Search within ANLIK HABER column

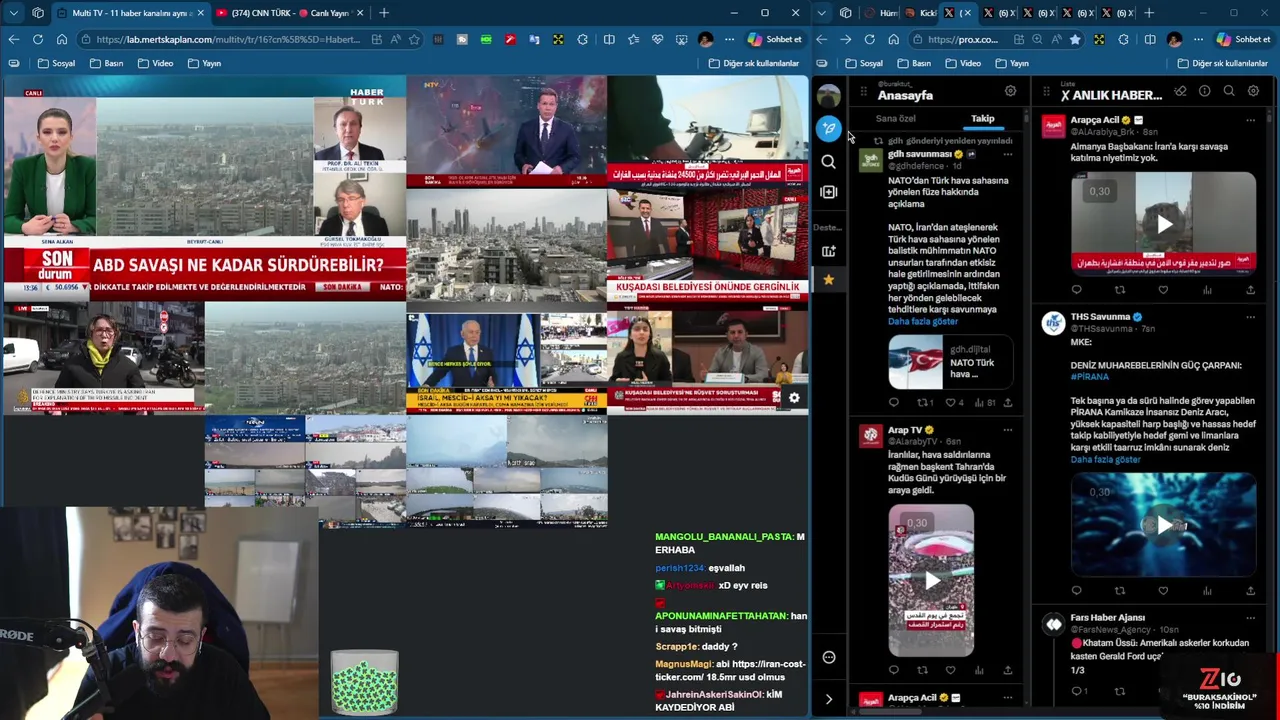[1229, 91]
